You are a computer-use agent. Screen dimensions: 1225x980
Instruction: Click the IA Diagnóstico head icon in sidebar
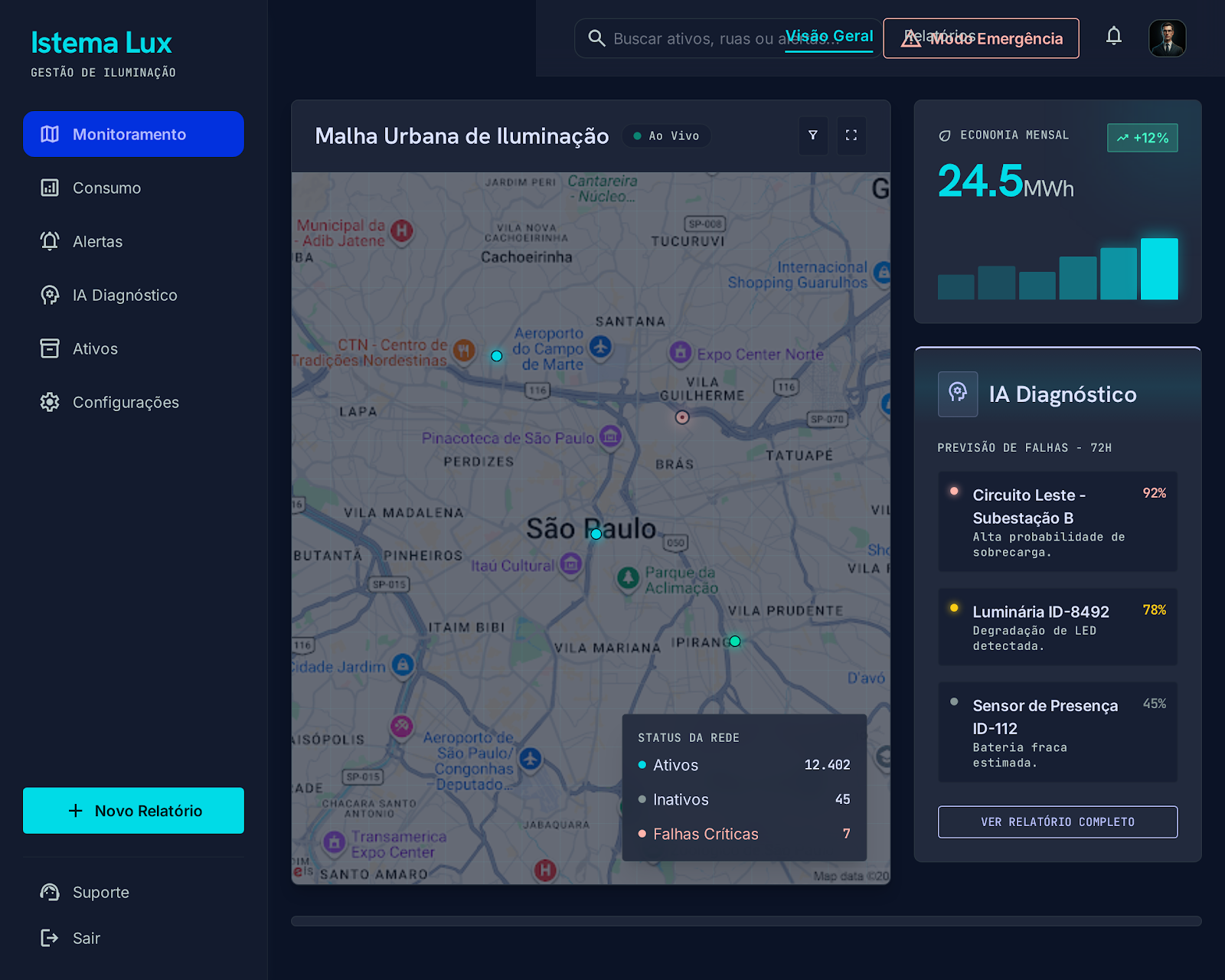pyautogui.click(x=50, y=295)
